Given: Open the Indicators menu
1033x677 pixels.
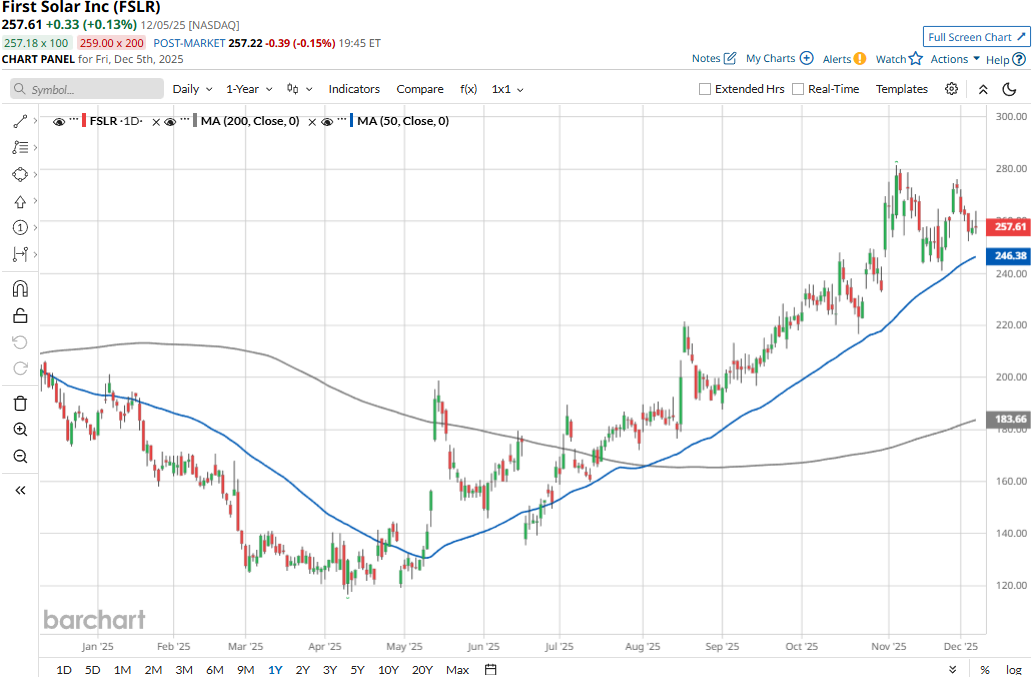Looking at the screenshot, I should pos(354,89).
